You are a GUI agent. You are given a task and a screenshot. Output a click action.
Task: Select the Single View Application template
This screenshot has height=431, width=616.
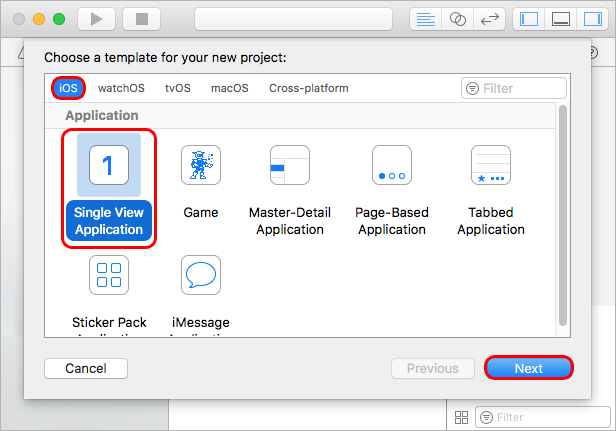tap(109, 165)
